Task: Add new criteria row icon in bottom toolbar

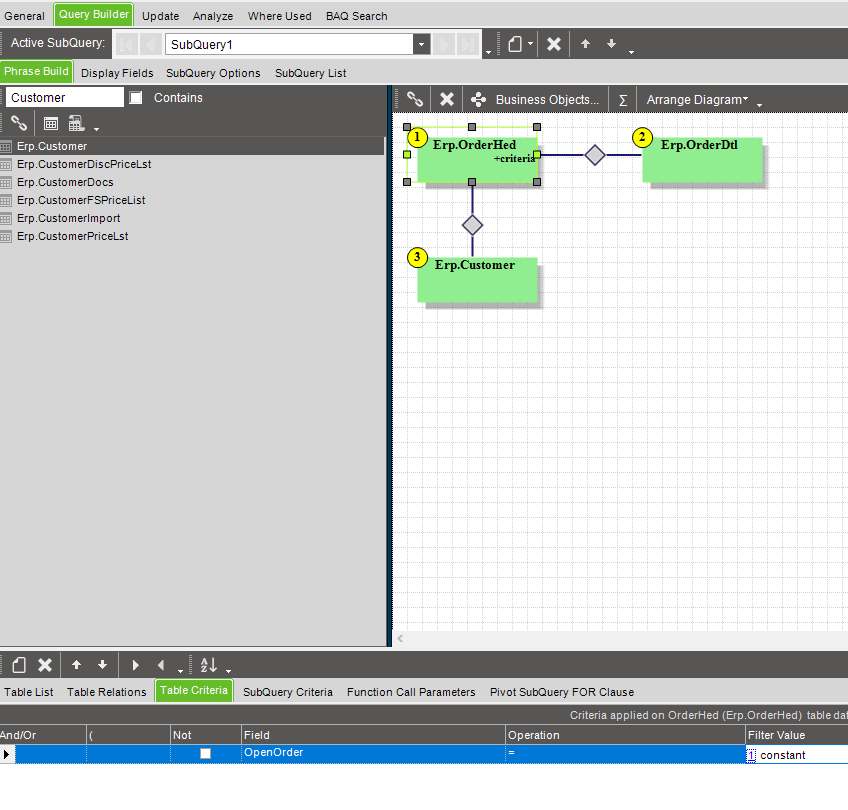Action: 19,665
